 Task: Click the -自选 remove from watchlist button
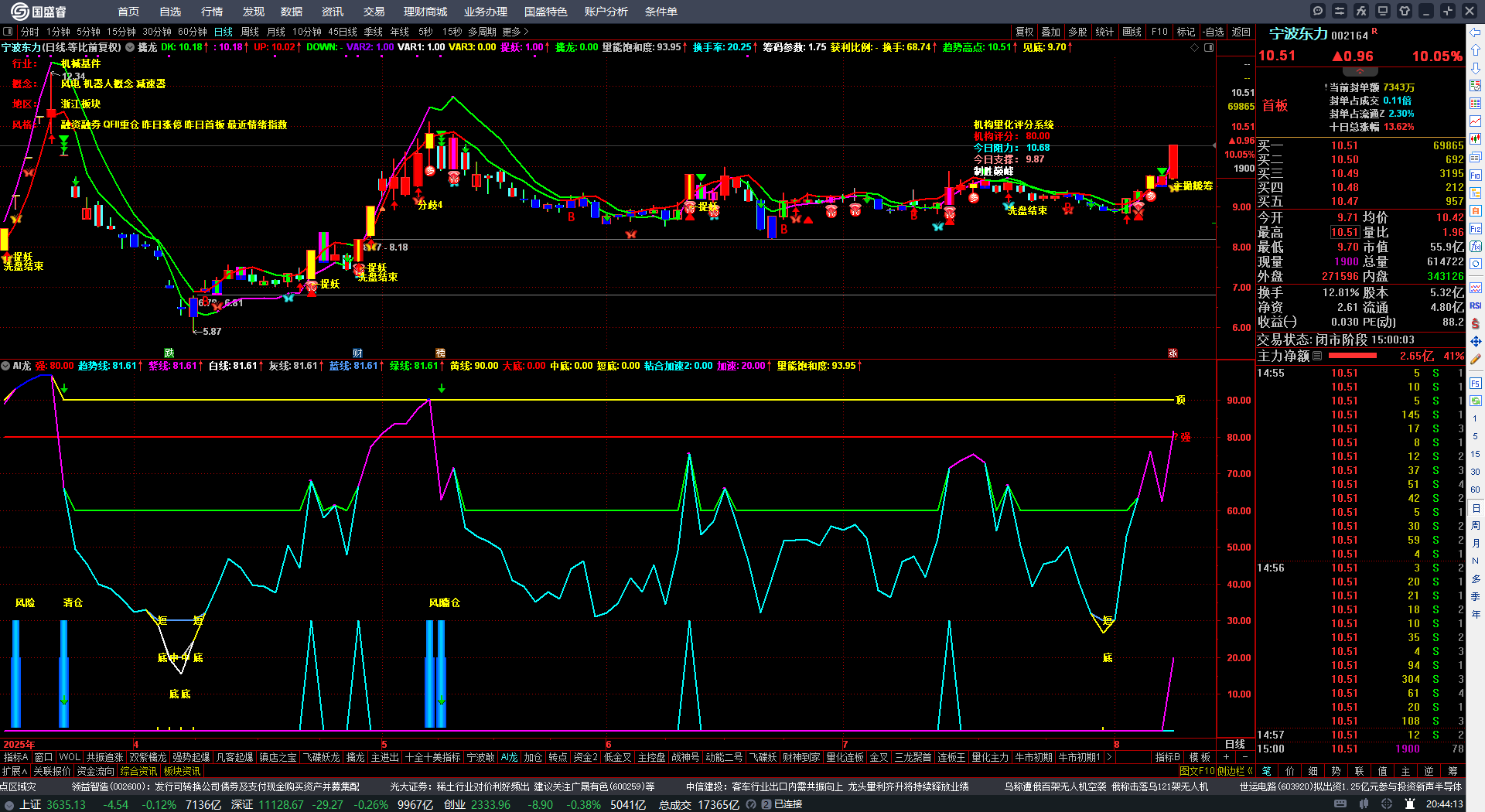pyautogui.click(x=1214, y=32)
